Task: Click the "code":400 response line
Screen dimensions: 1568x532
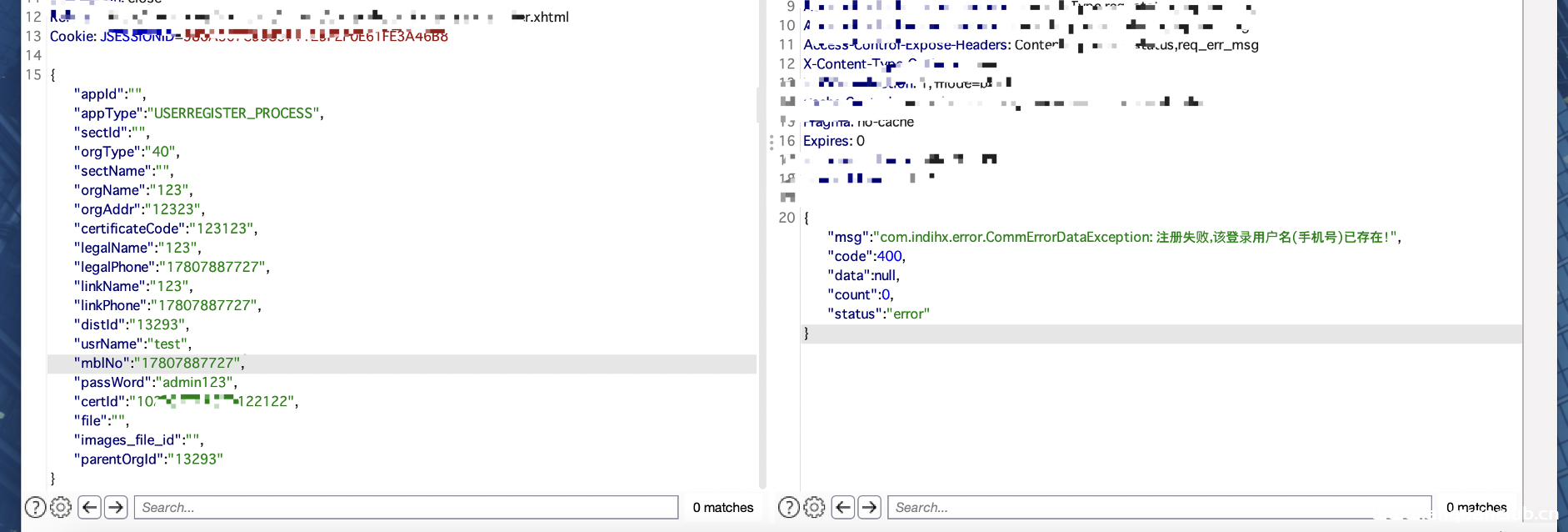Action: pos(866,256)
